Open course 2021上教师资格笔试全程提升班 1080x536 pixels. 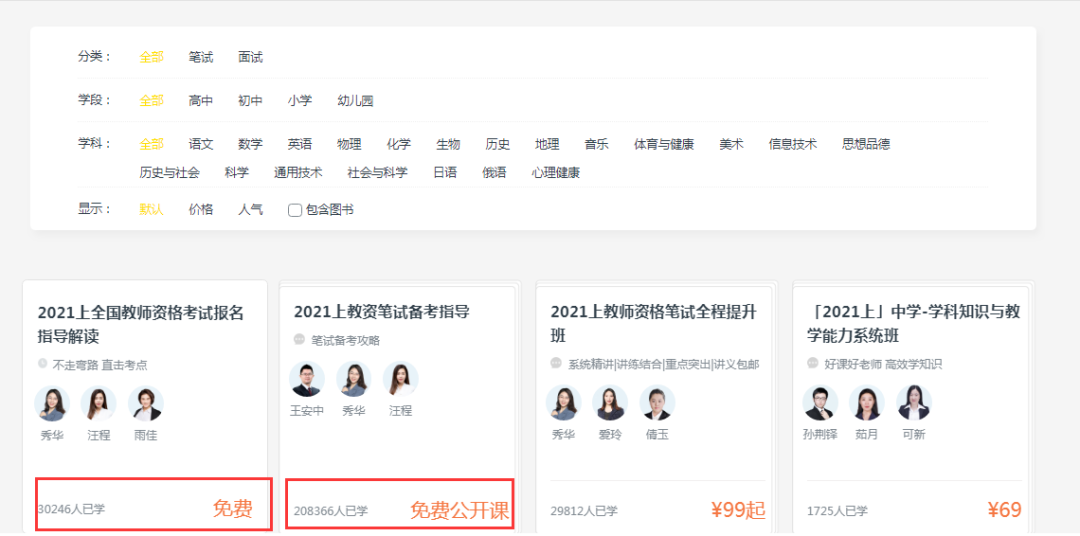pyautogui.click(x=654, y=324)
